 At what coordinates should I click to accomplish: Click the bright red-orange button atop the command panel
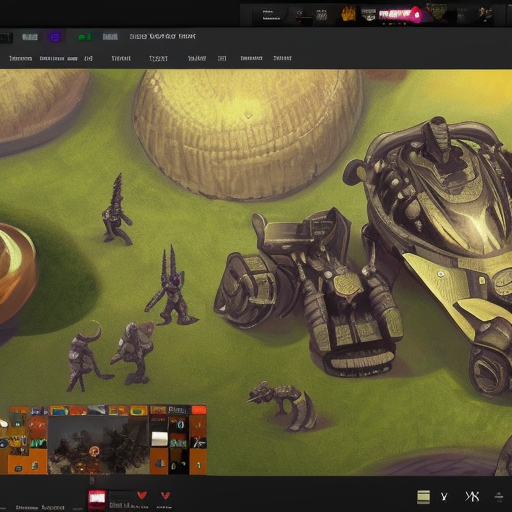(x=199, y=410)
